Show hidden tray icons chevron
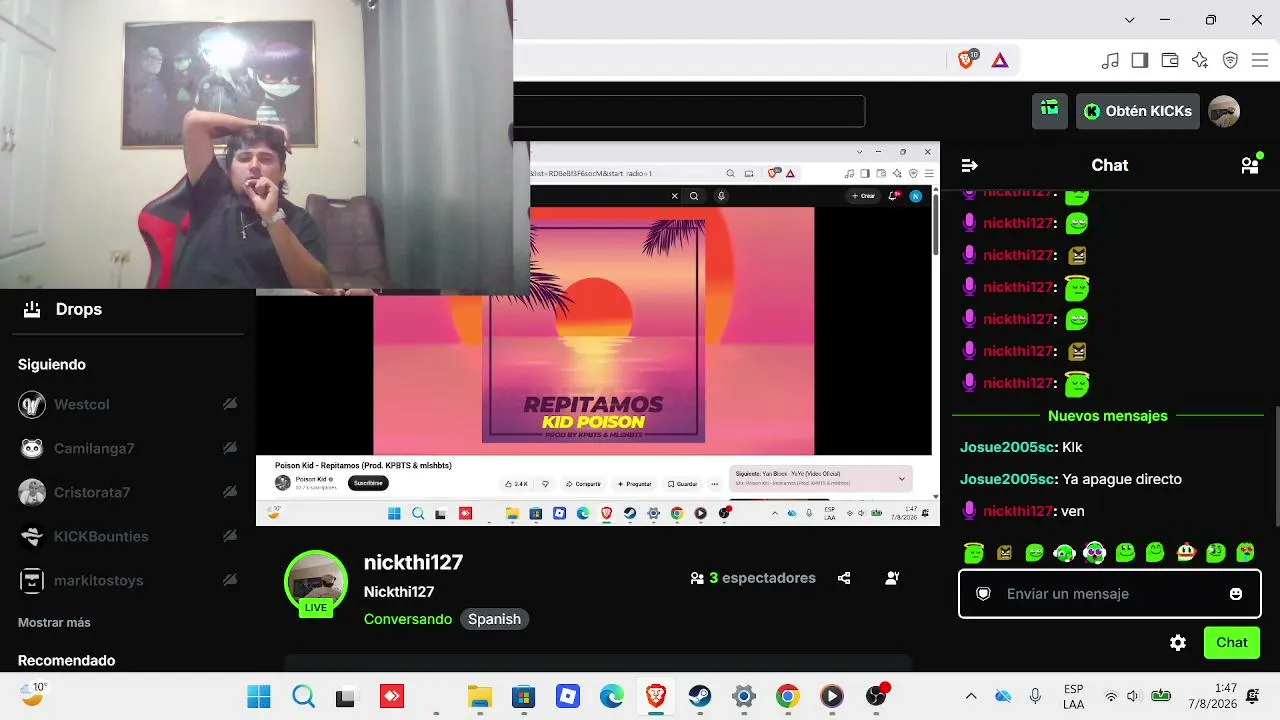The height and width of the screenshot is (720, 1280). click(970, 696)
